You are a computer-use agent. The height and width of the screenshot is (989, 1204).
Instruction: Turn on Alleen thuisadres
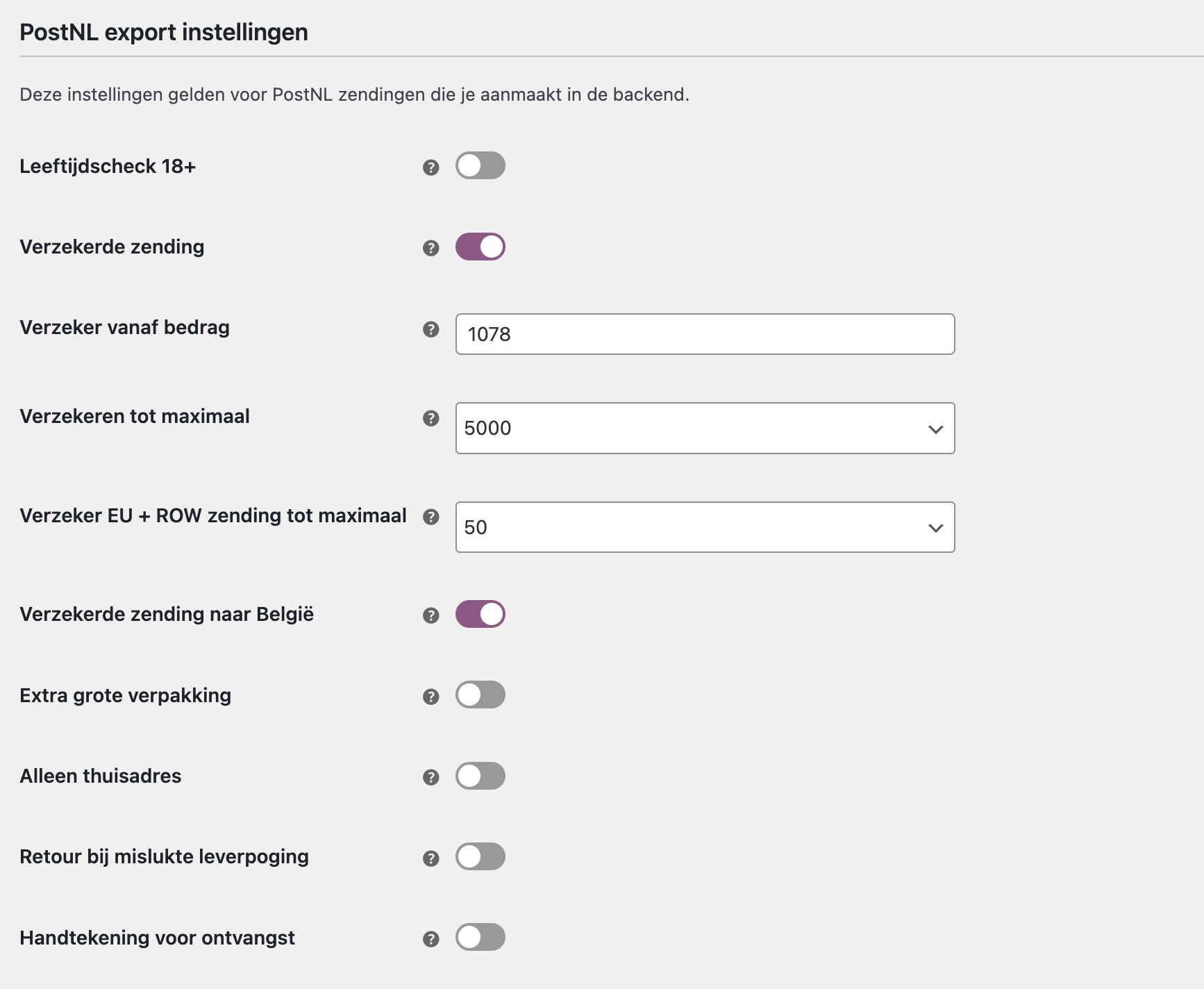click(480, 776)
